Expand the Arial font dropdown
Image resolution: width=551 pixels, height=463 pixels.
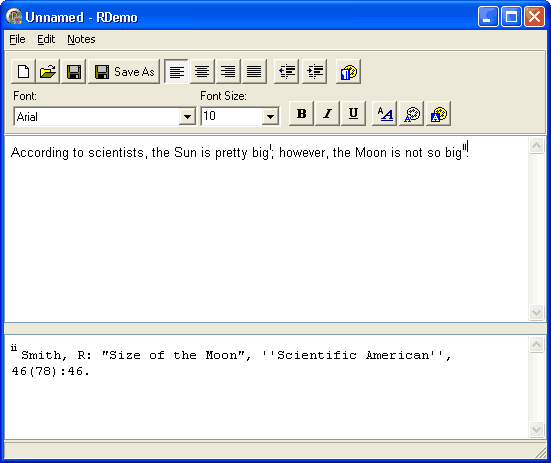(x=187, y=116)
